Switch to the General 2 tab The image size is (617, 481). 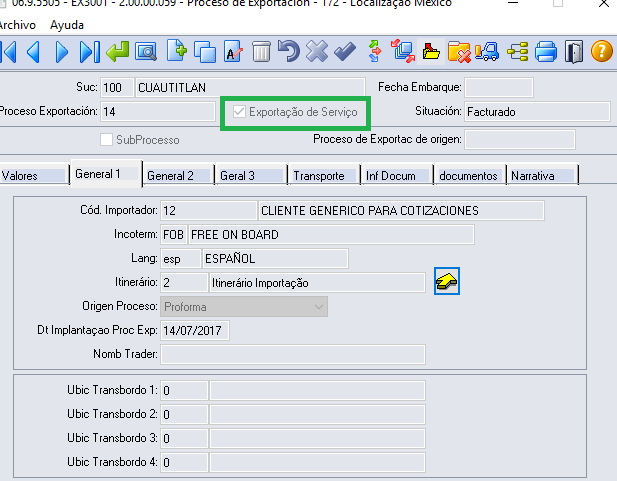pos(178,176)
